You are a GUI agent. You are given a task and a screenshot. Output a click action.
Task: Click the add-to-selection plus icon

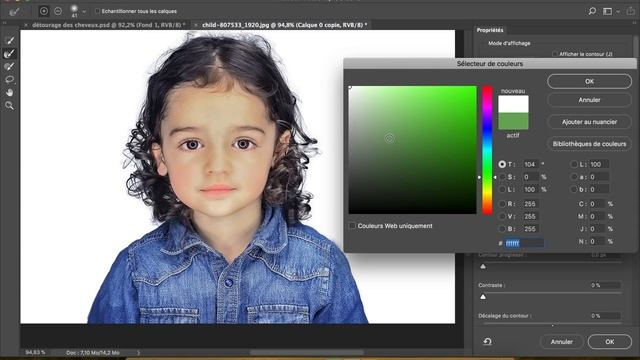coord(44,11)
